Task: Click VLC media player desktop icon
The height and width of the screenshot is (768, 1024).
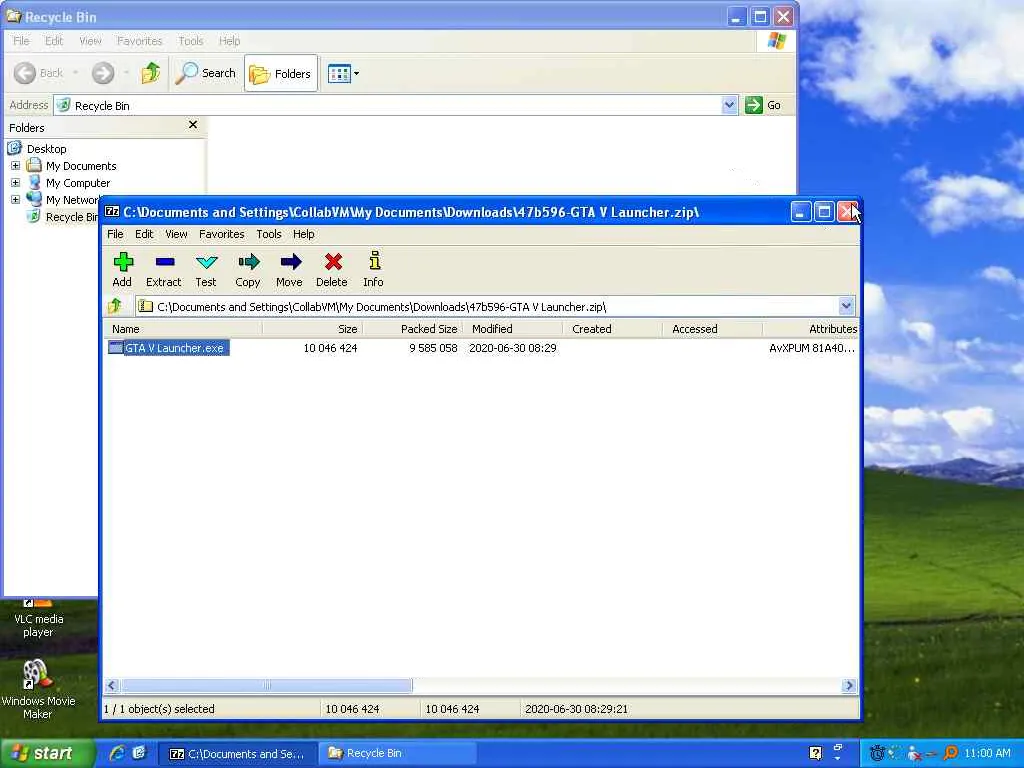Action: click(x=38, y=618)
